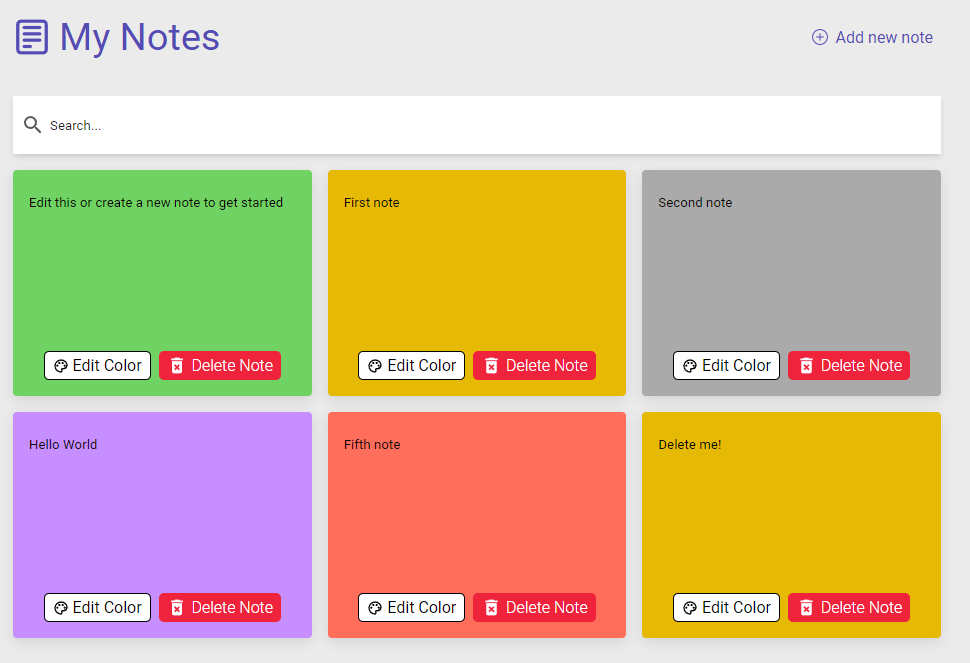
Task: Click trash icon on the Fifth note card
Action: point(491,608)
